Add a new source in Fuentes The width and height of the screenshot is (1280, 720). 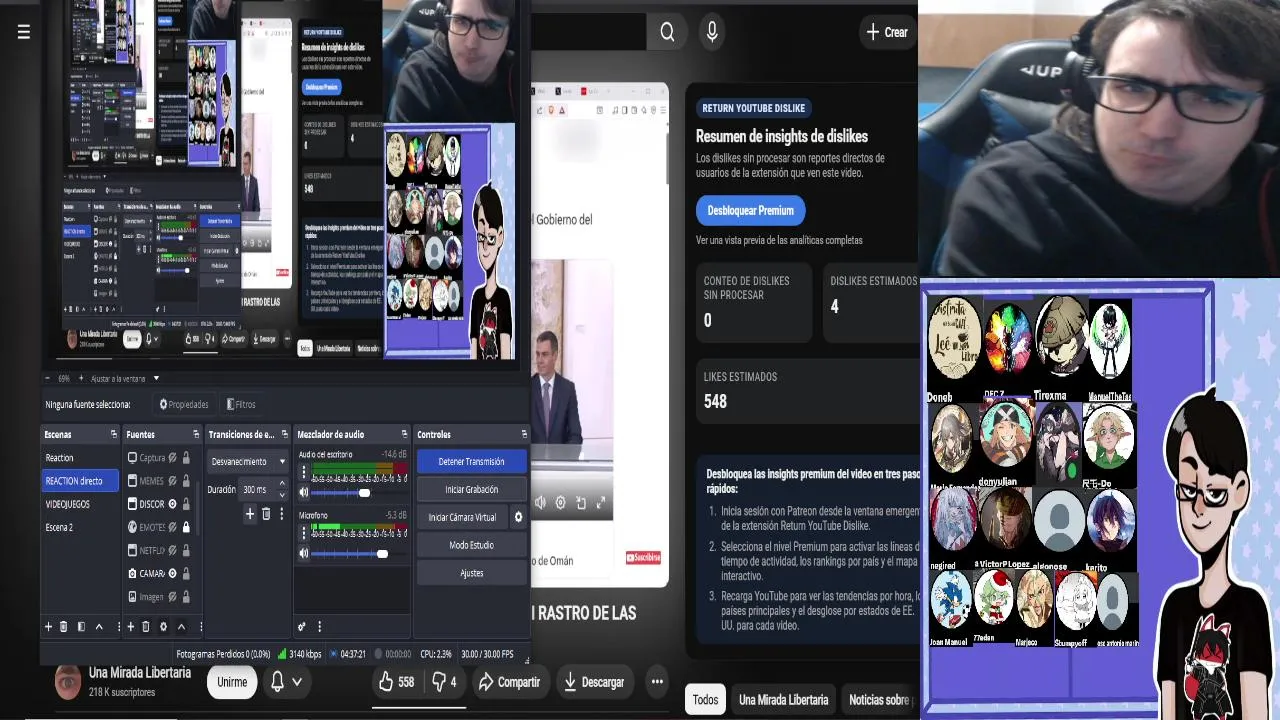tap(130, 627)
